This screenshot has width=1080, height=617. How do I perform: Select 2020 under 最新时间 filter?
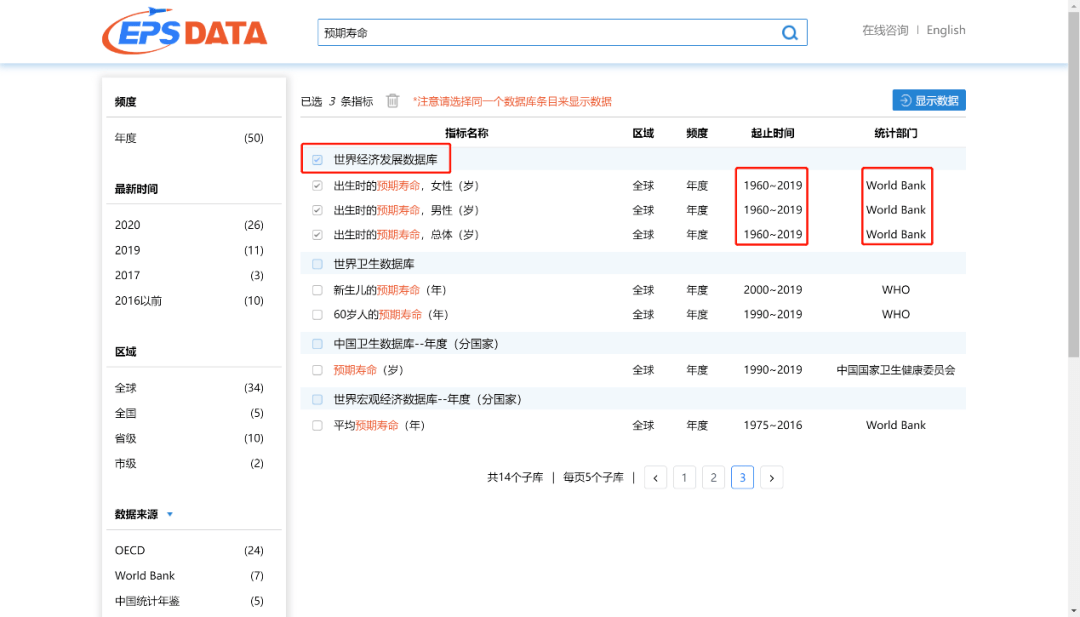point(127,224)
